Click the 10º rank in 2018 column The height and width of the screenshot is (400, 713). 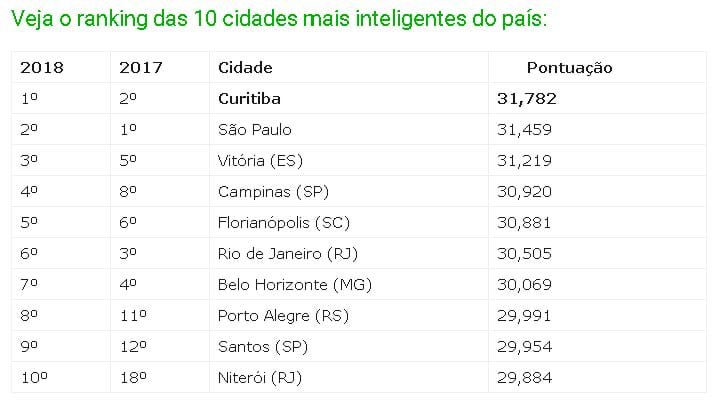pyautogui.click(x=34, y=378)
